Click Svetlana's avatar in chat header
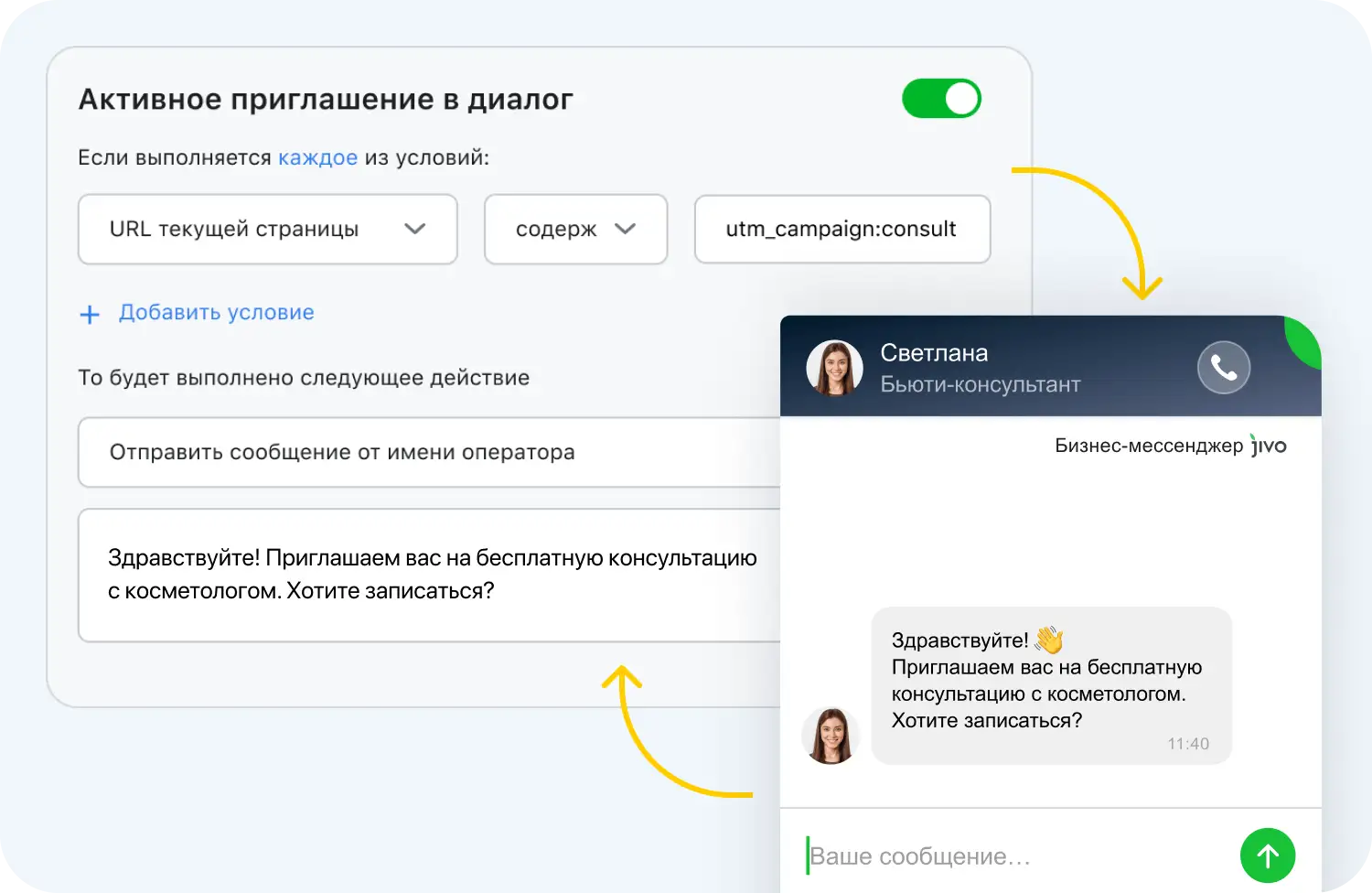 coord(835,368)
